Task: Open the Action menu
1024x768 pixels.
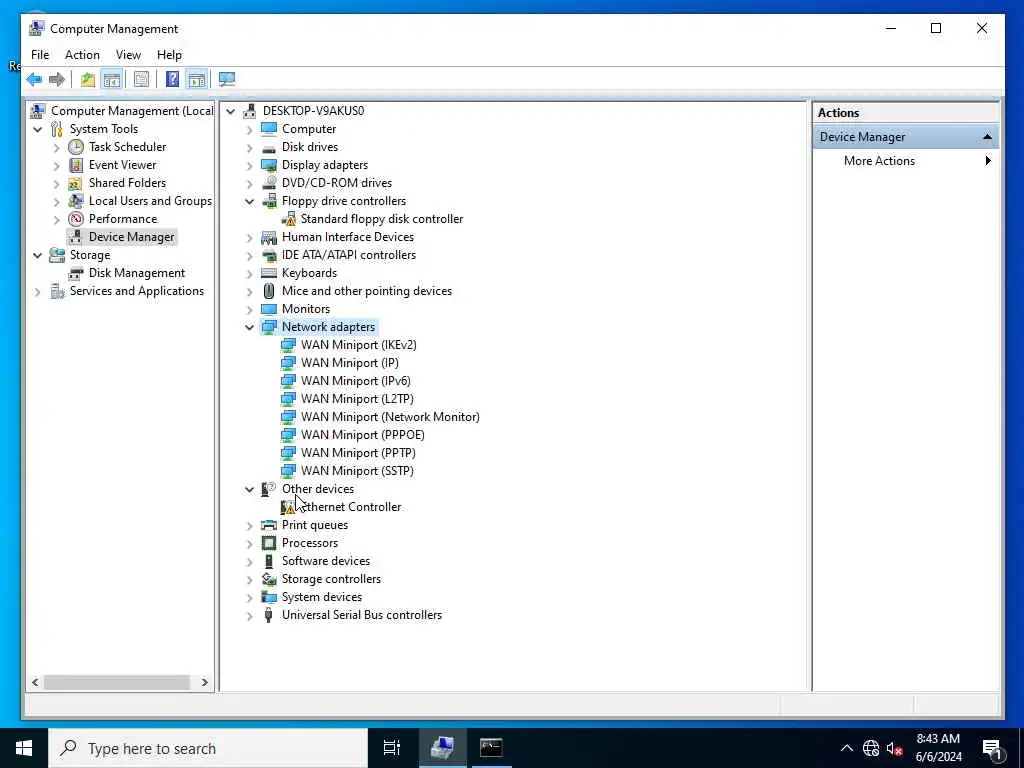Action: (82, 55)
